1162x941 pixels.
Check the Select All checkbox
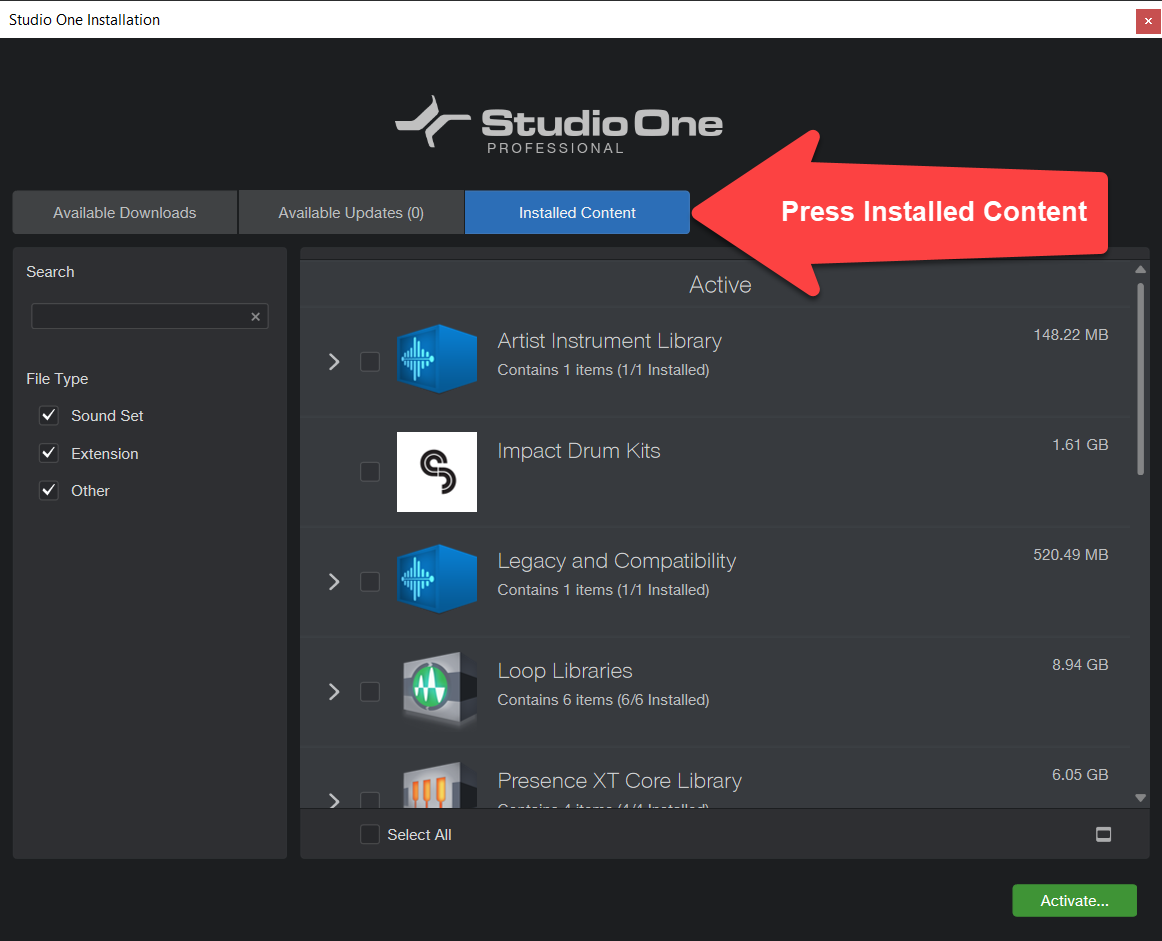point(370,834)
